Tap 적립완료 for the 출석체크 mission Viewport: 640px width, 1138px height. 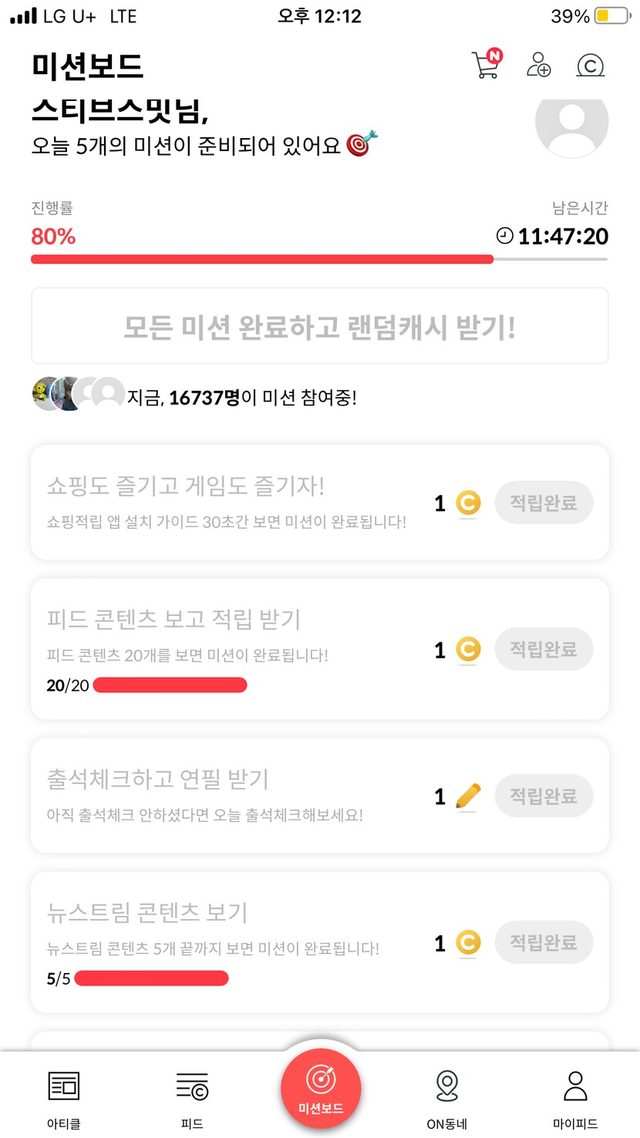tap(543, 796)
